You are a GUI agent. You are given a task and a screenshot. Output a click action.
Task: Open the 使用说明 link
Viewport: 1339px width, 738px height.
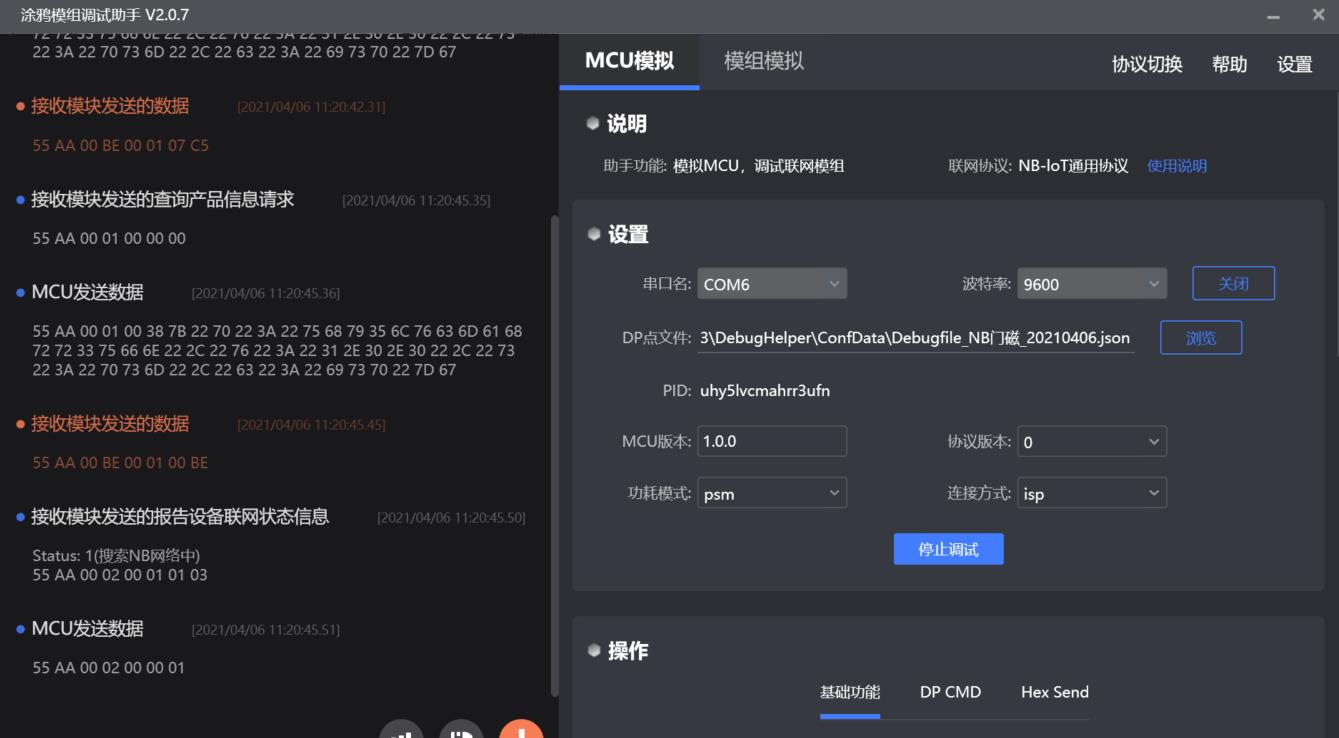coord(1176,166)
